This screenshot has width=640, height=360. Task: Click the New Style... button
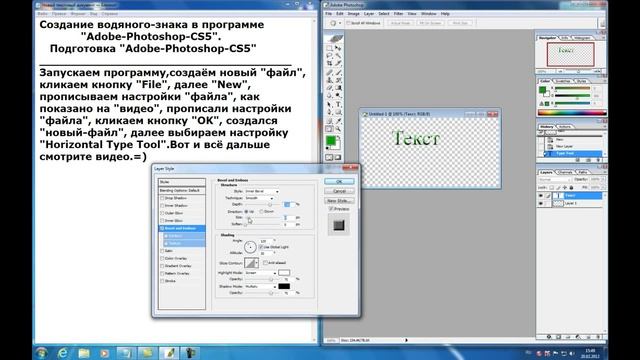[x=339, y=201]
